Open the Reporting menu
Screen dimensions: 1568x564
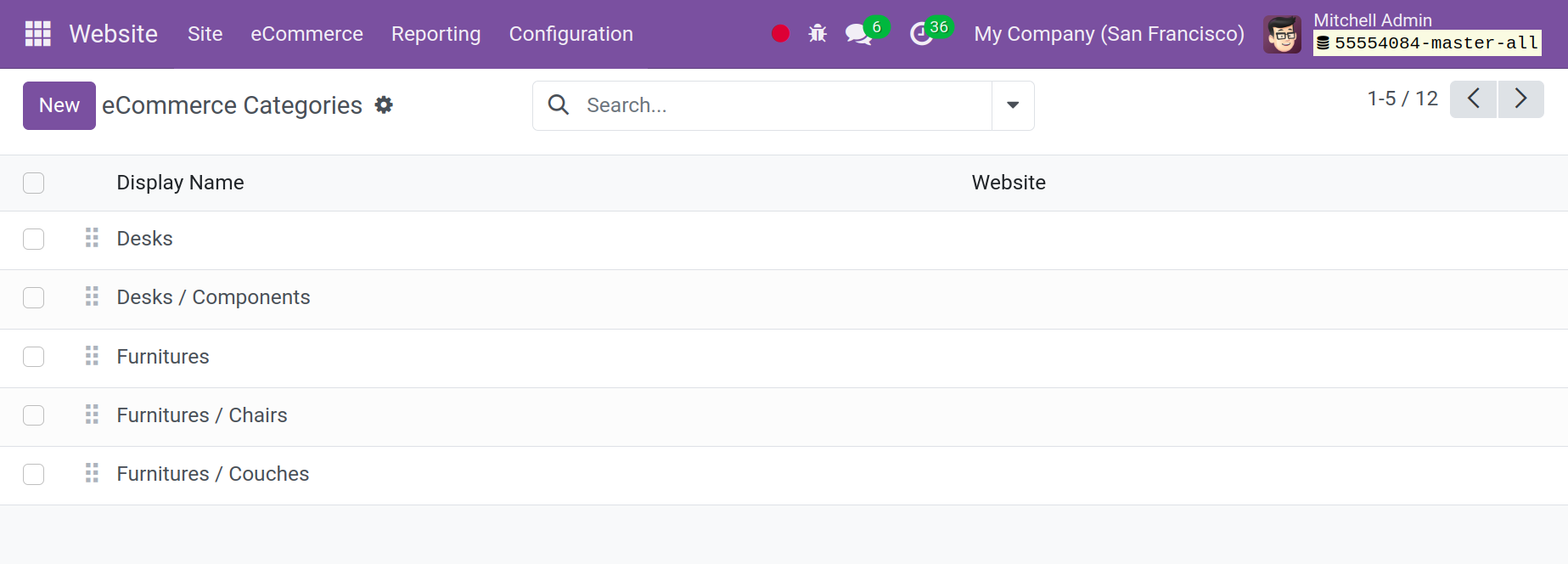pyautogui.click(x=436, y=34)
